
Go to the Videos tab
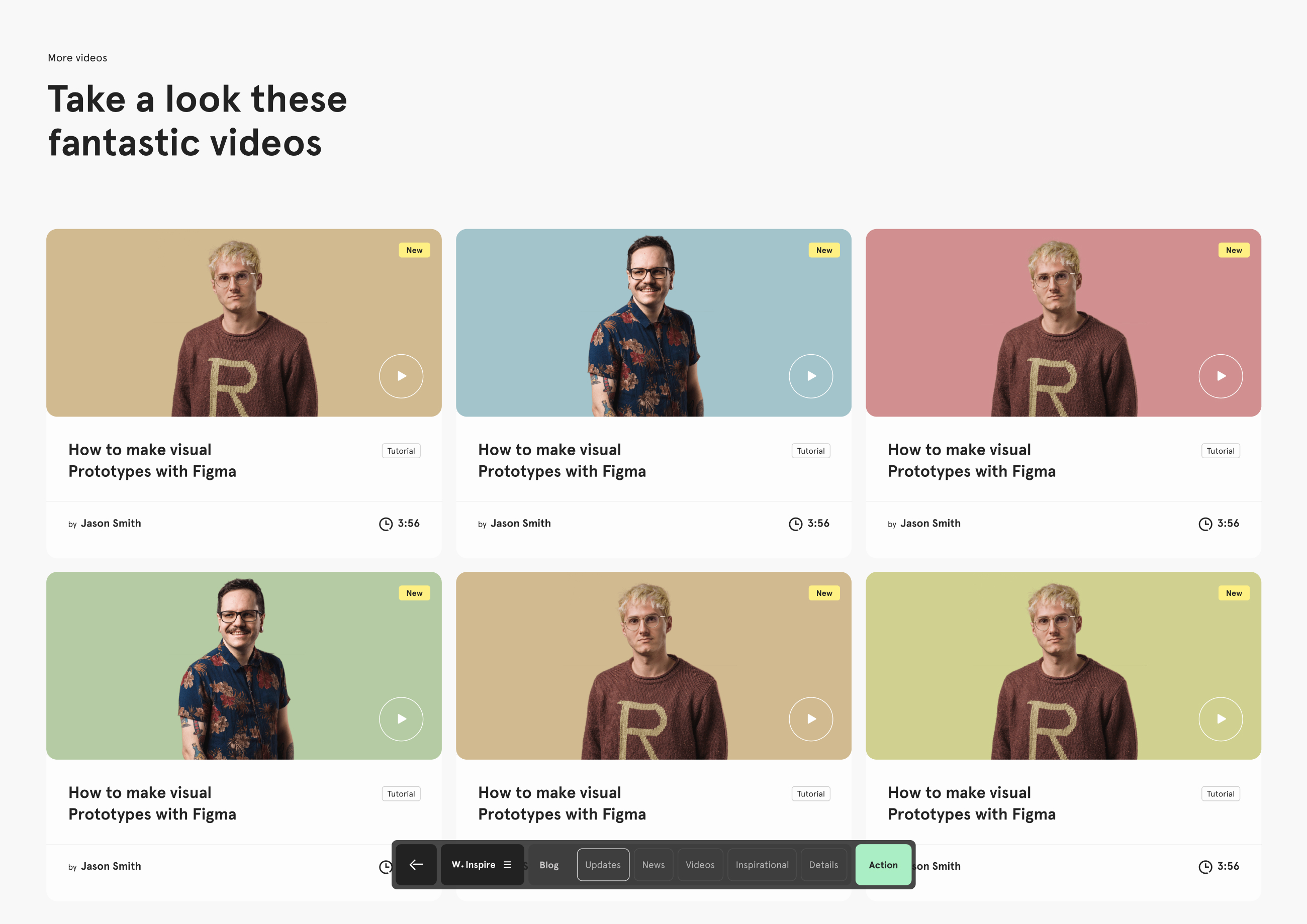point(700,864)
